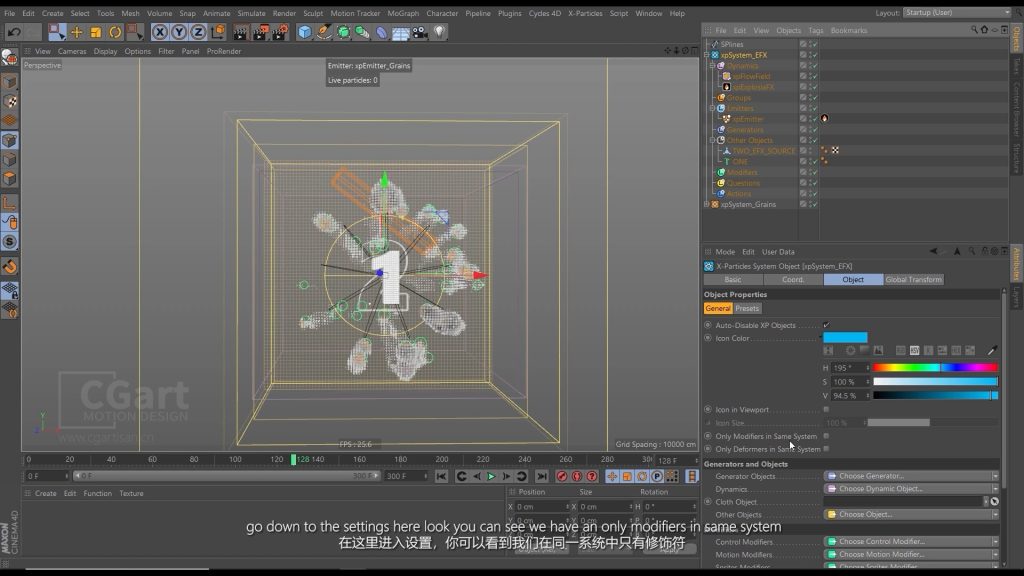
Task: Activate the Scale tool
Action: click(95, 31)
